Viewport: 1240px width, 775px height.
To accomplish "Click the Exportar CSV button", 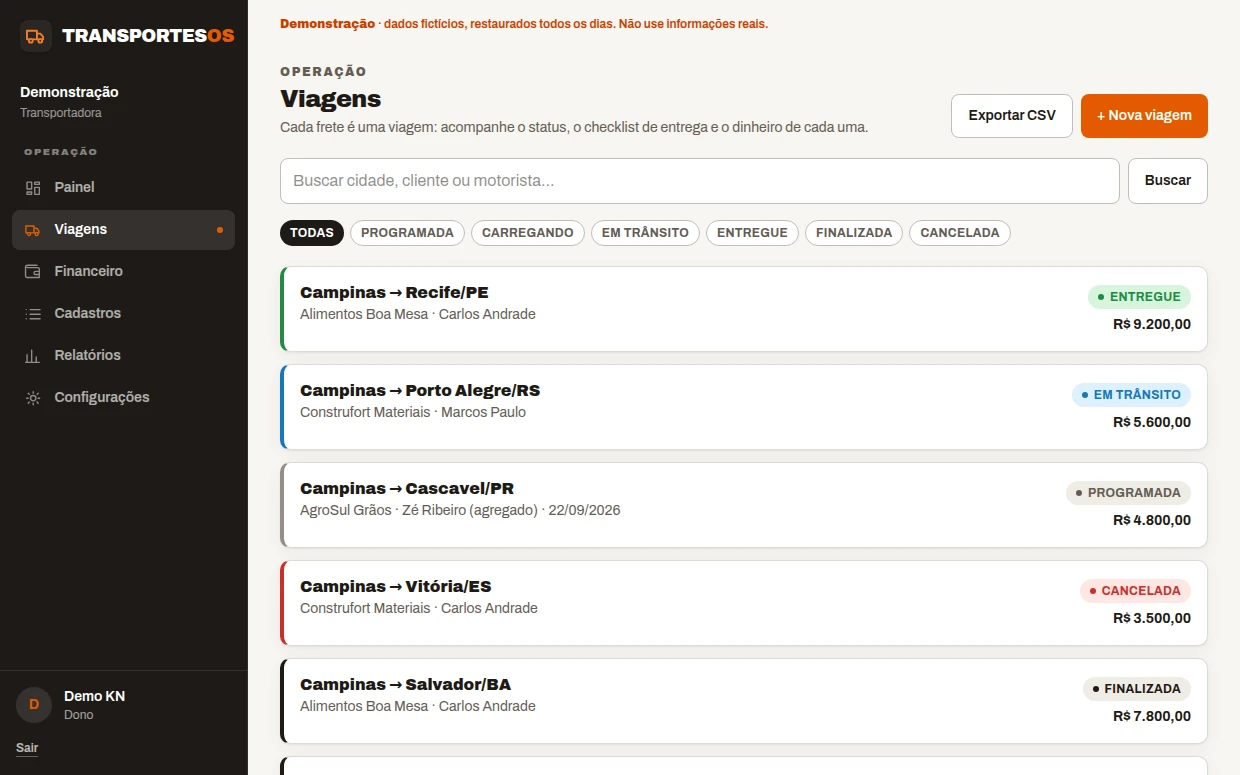I will pos(1012,116).
